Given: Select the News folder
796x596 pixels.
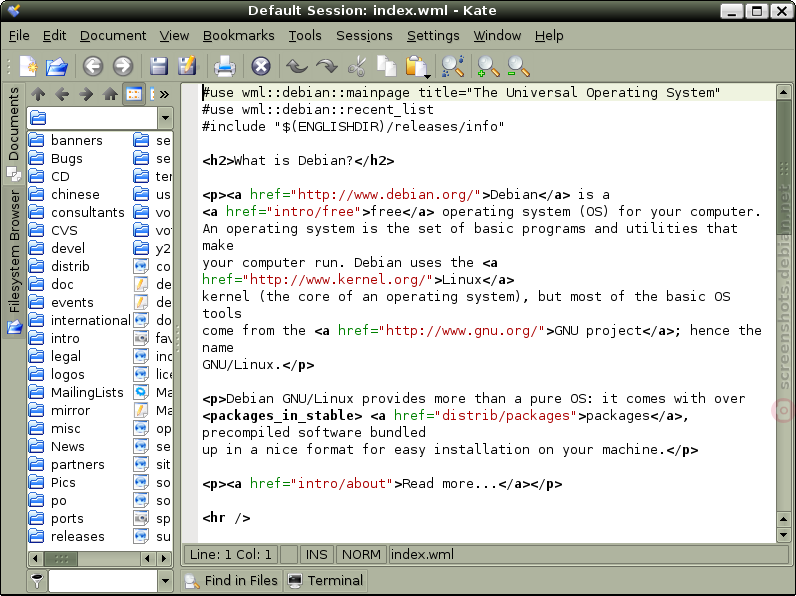Looking at the screenshot, I should (x=57, y=446).
